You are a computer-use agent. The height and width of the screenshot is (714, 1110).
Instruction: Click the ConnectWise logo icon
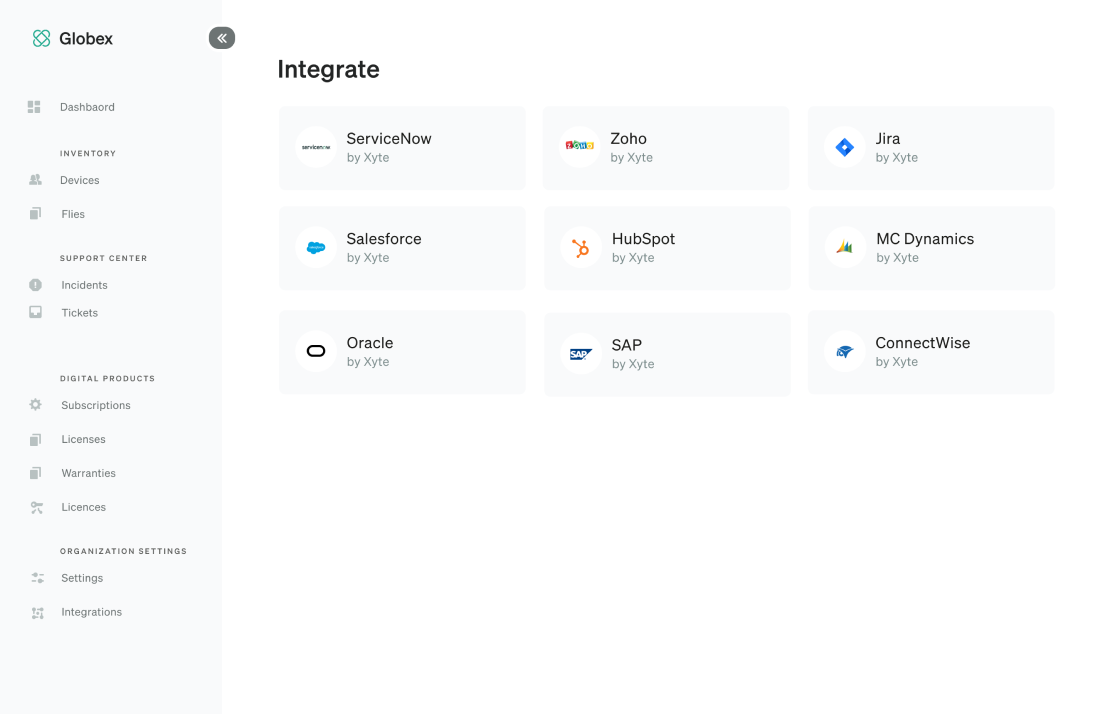(845, 351)
